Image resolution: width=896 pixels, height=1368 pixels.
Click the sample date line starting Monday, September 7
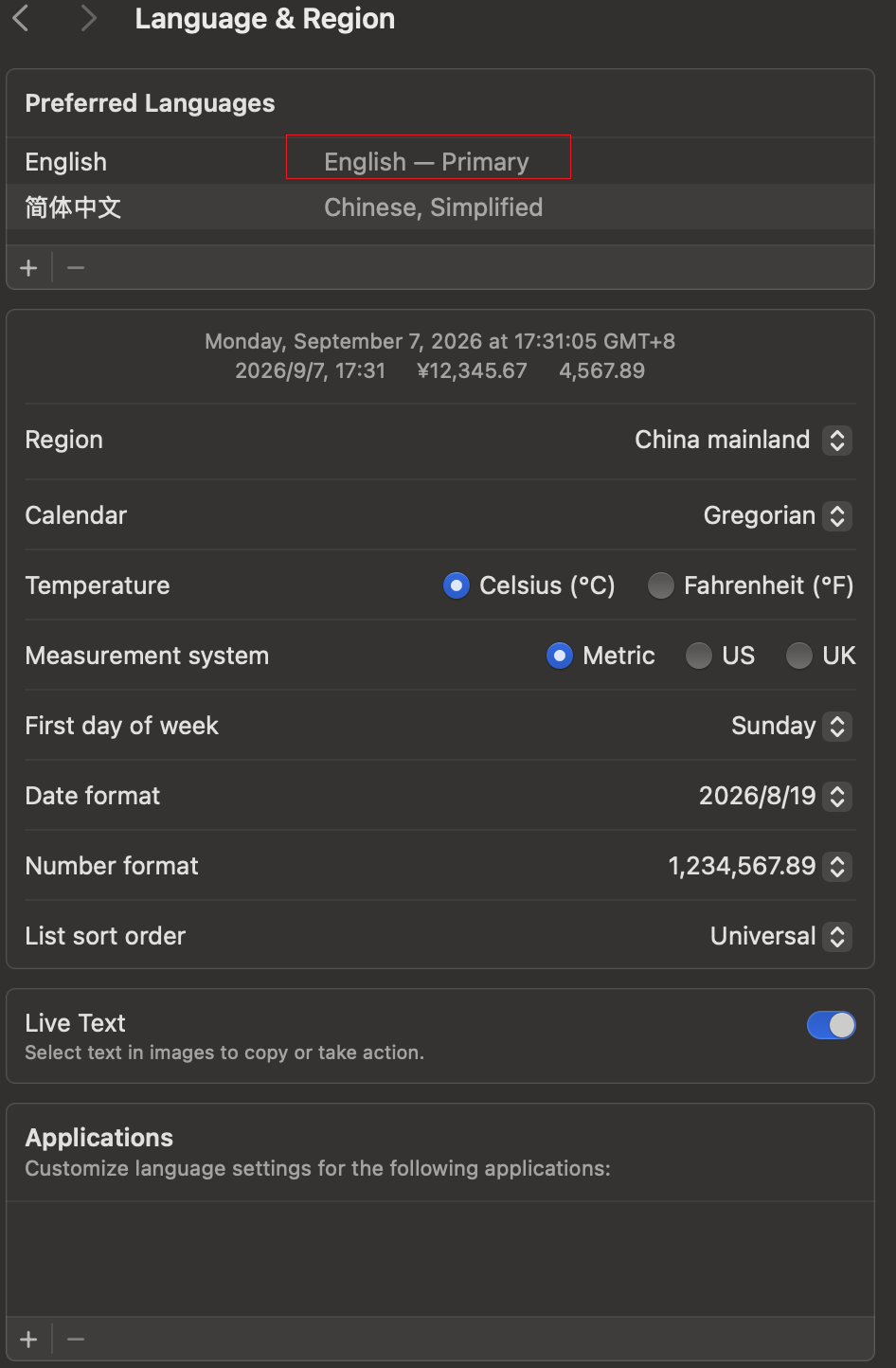440,341
